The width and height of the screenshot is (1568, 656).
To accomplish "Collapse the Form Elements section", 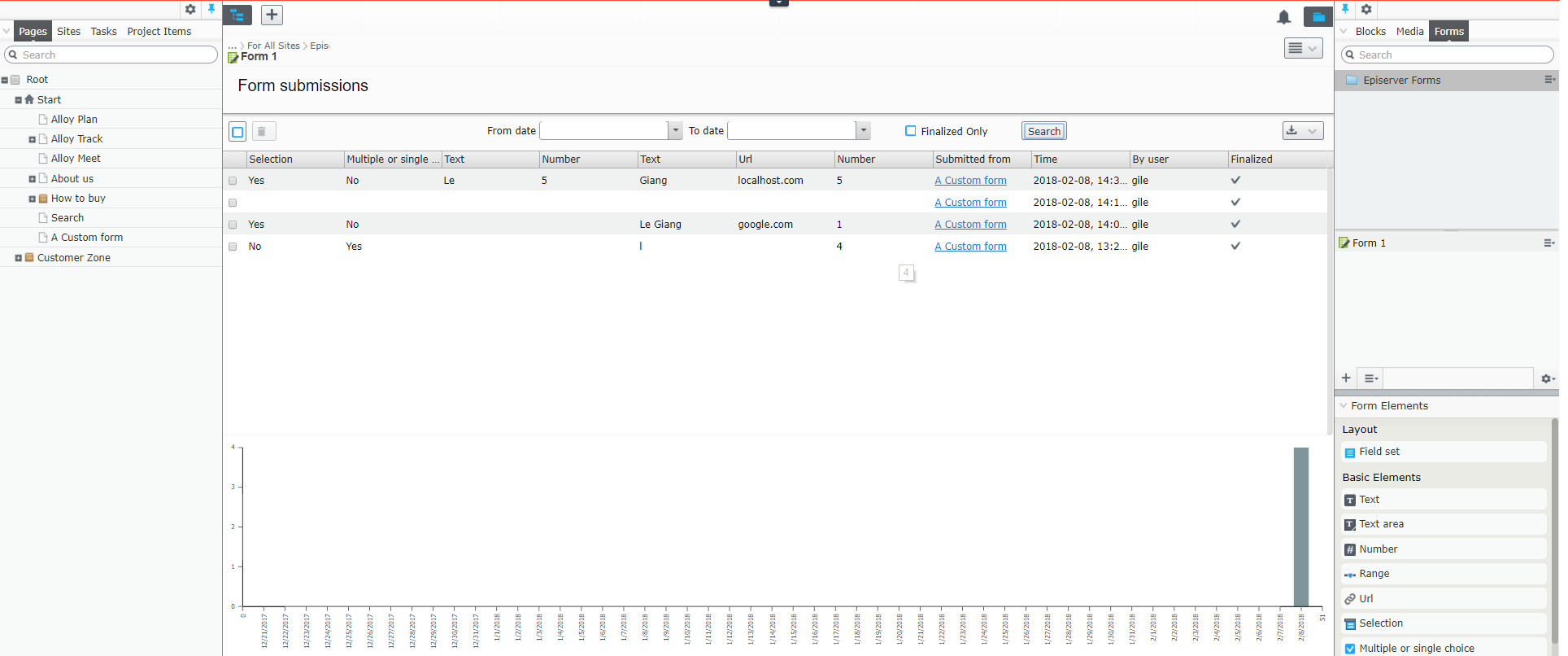I will [1344, 406].
